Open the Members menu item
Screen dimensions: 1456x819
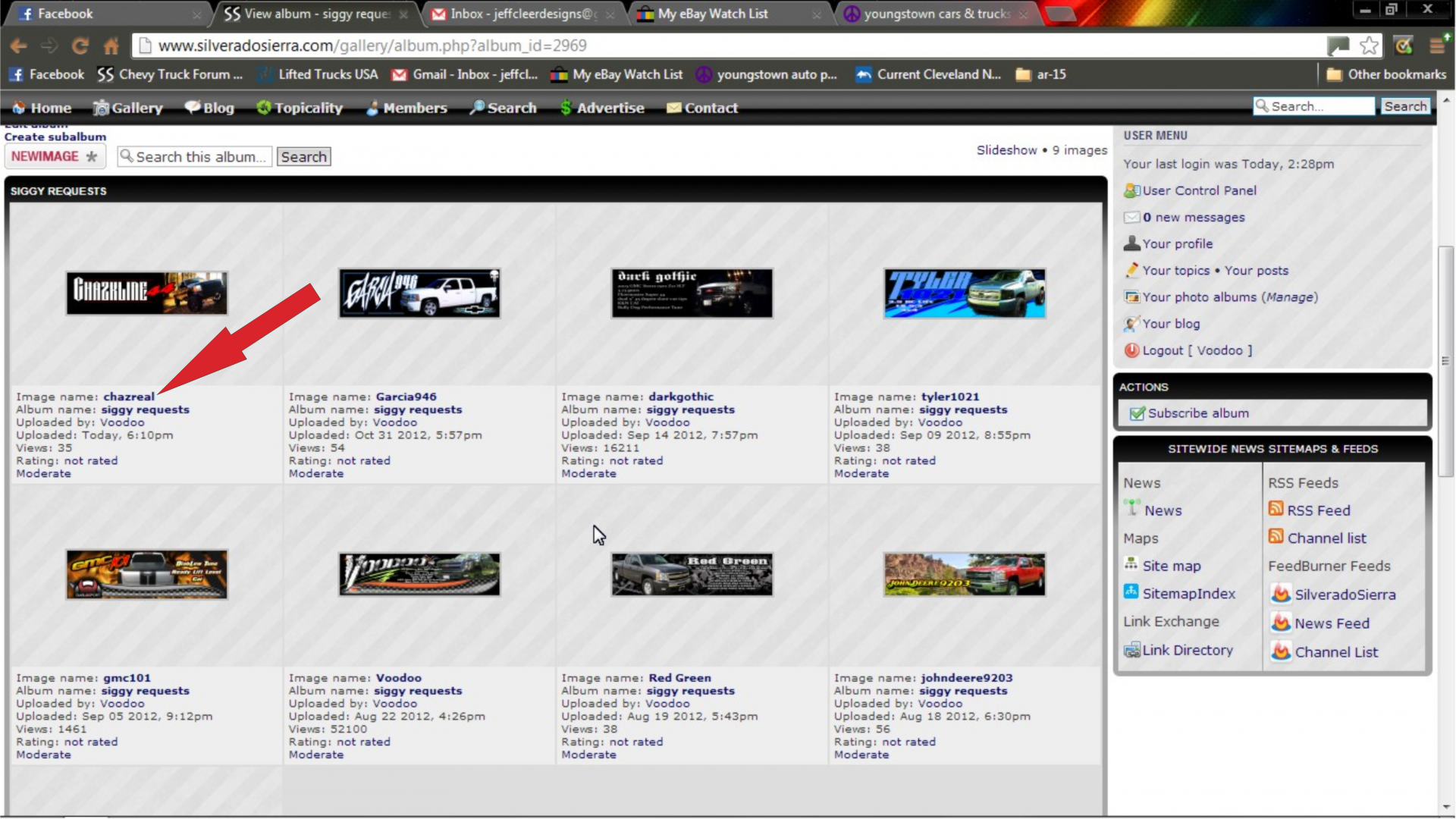[x=406, y=108]
